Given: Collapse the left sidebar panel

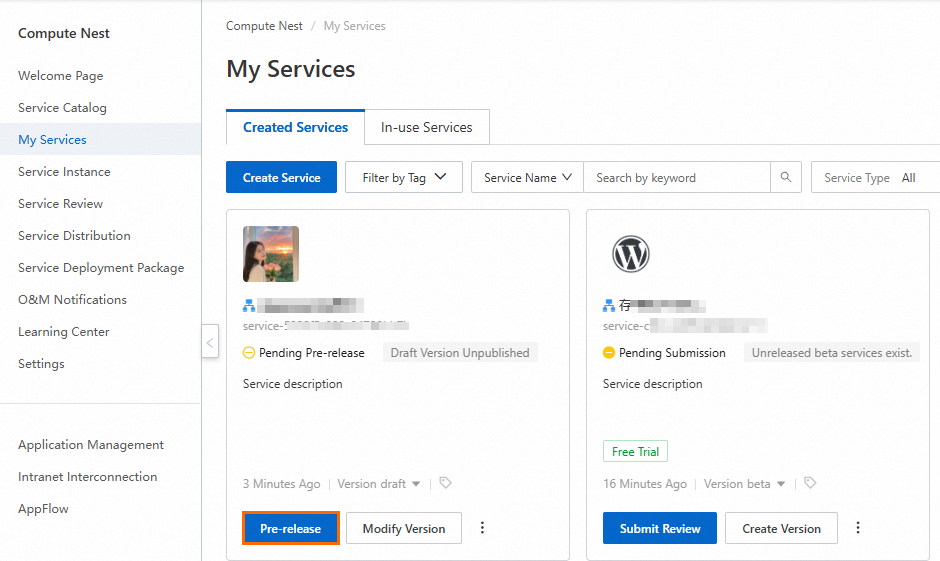Looking at the screenshot, I should pyautogui.click(x=210, y=342).
